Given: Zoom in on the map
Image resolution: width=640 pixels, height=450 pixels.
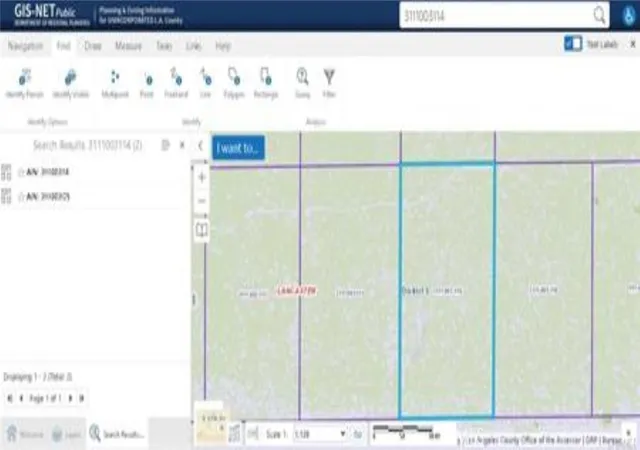Looking at the screenshot, I should pos(202,177).
